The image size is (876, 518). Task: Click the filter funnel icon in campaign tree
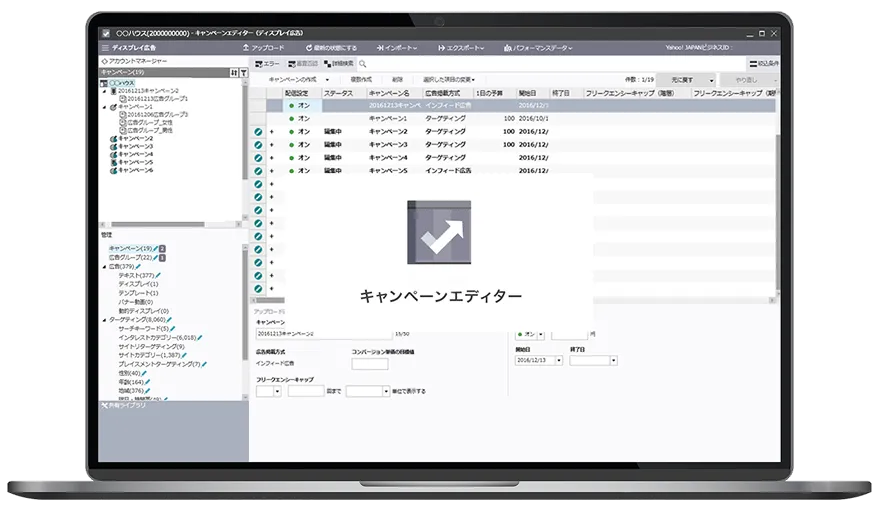pyautogui.click(x=243, y=72)
